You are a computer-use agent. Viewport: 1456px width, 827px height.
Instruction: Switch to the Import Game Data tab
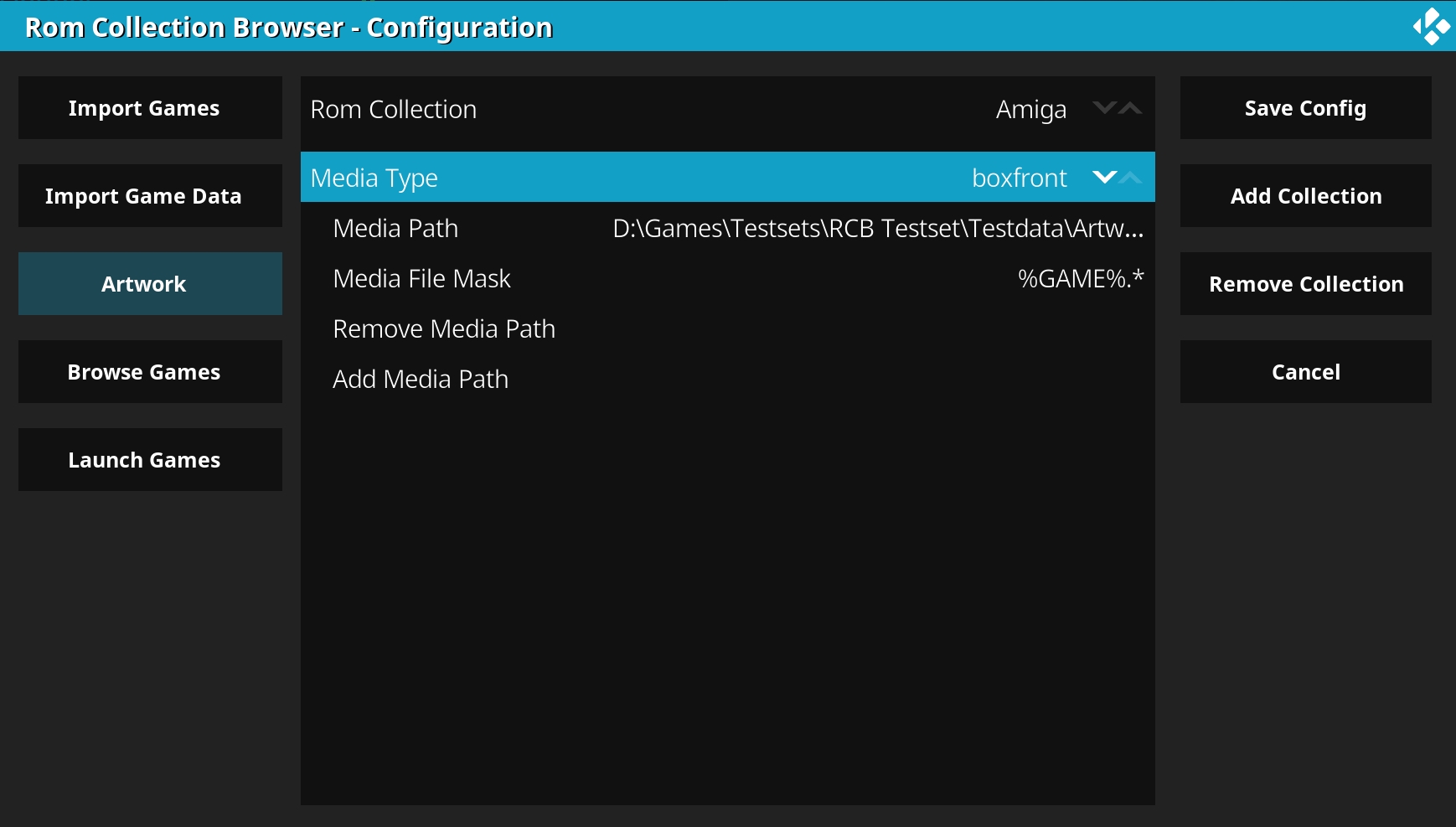tap(150, 196)
